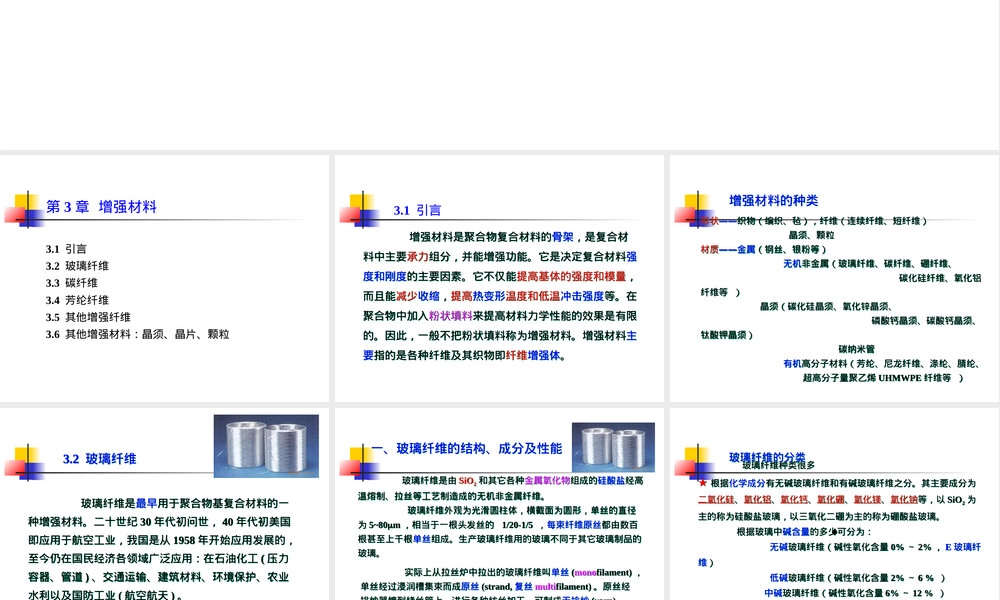Click the blue word '最早'
Screen dimensions: 1000x600
click(x=146, y=504)
